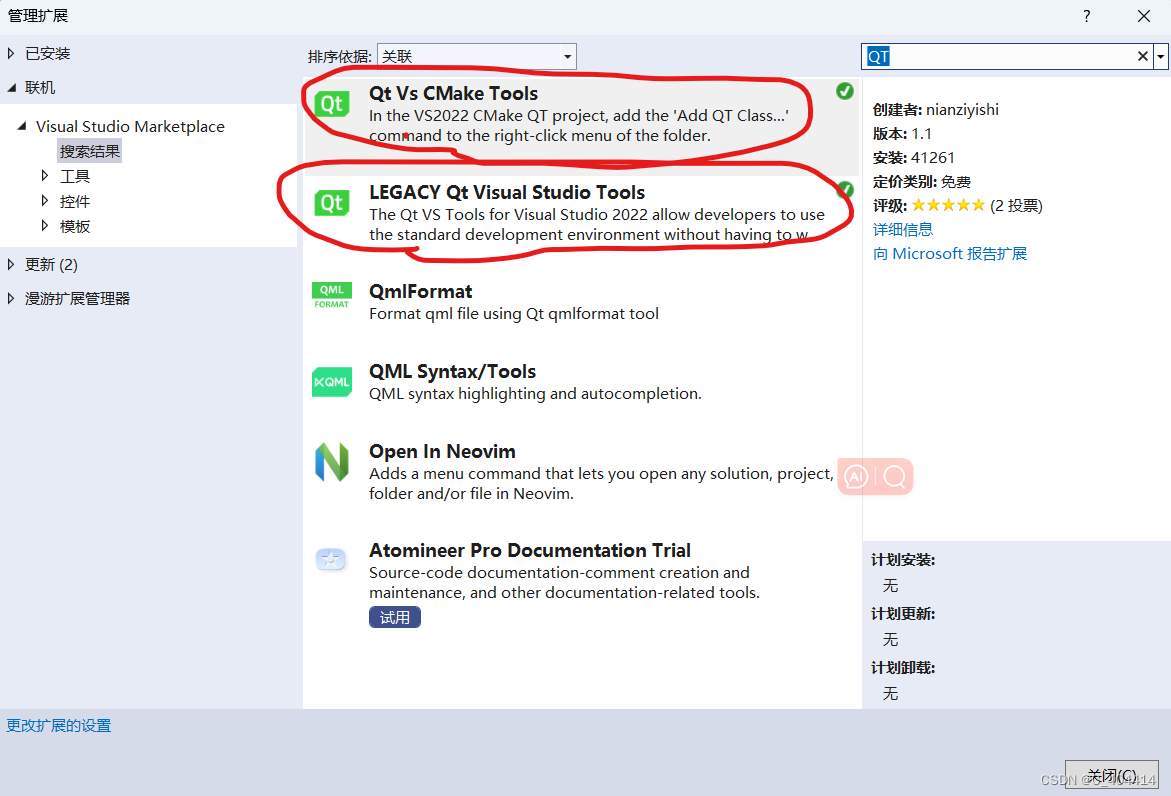Click the Atomineer Pro Documentation icon
Screen dimensions: 1171x796
[331, 559]
